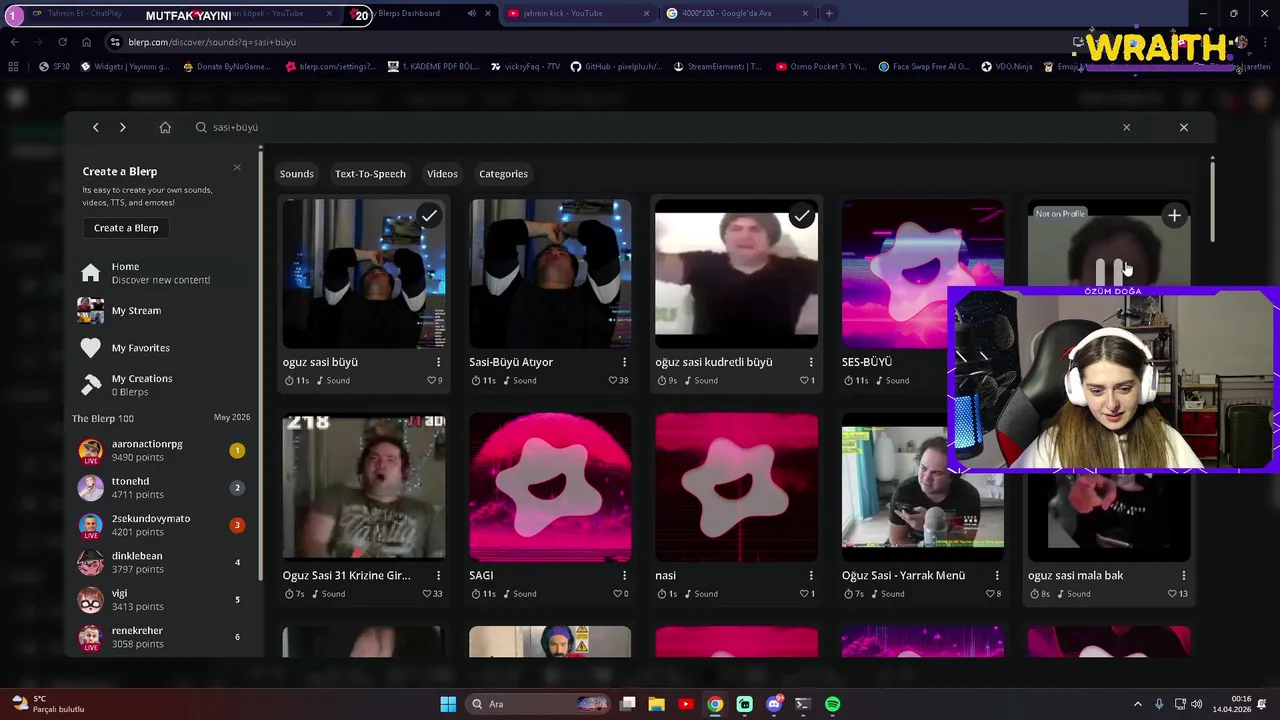
Task: Open renekreher leaderboard entry
Action: tap(163, 637)
